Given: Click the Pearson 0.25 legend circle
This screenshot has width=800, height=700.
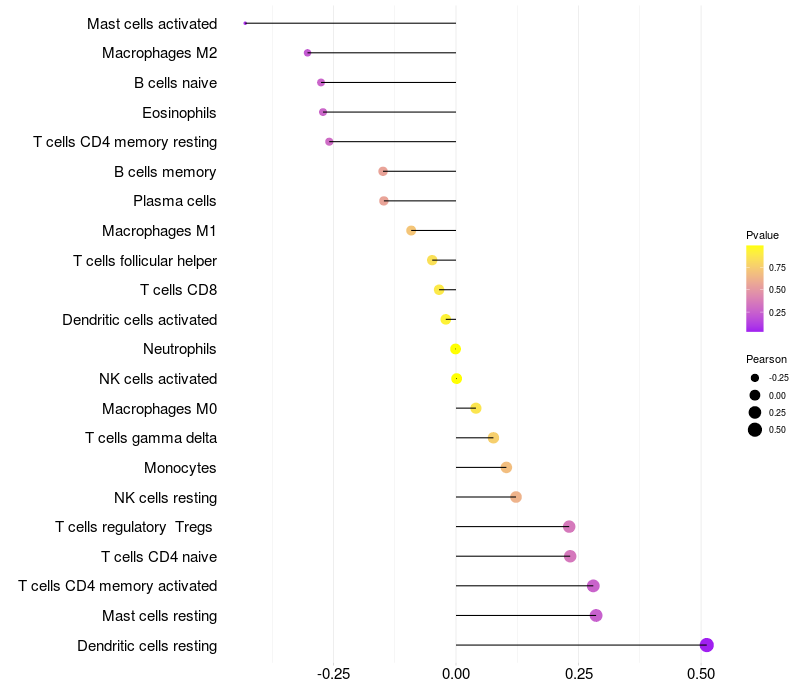Looking at the screenshot, I should click(755, 412).
